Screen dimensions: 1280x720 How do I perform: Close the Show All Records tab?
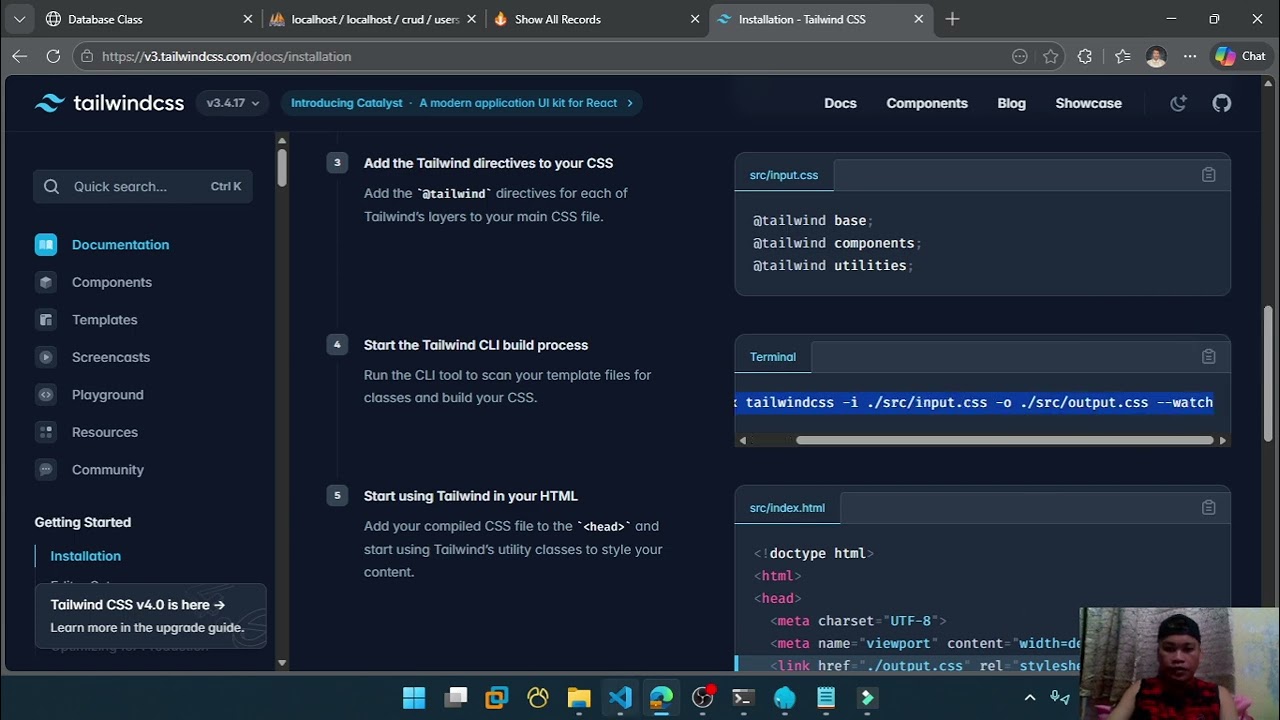point(695,19)
